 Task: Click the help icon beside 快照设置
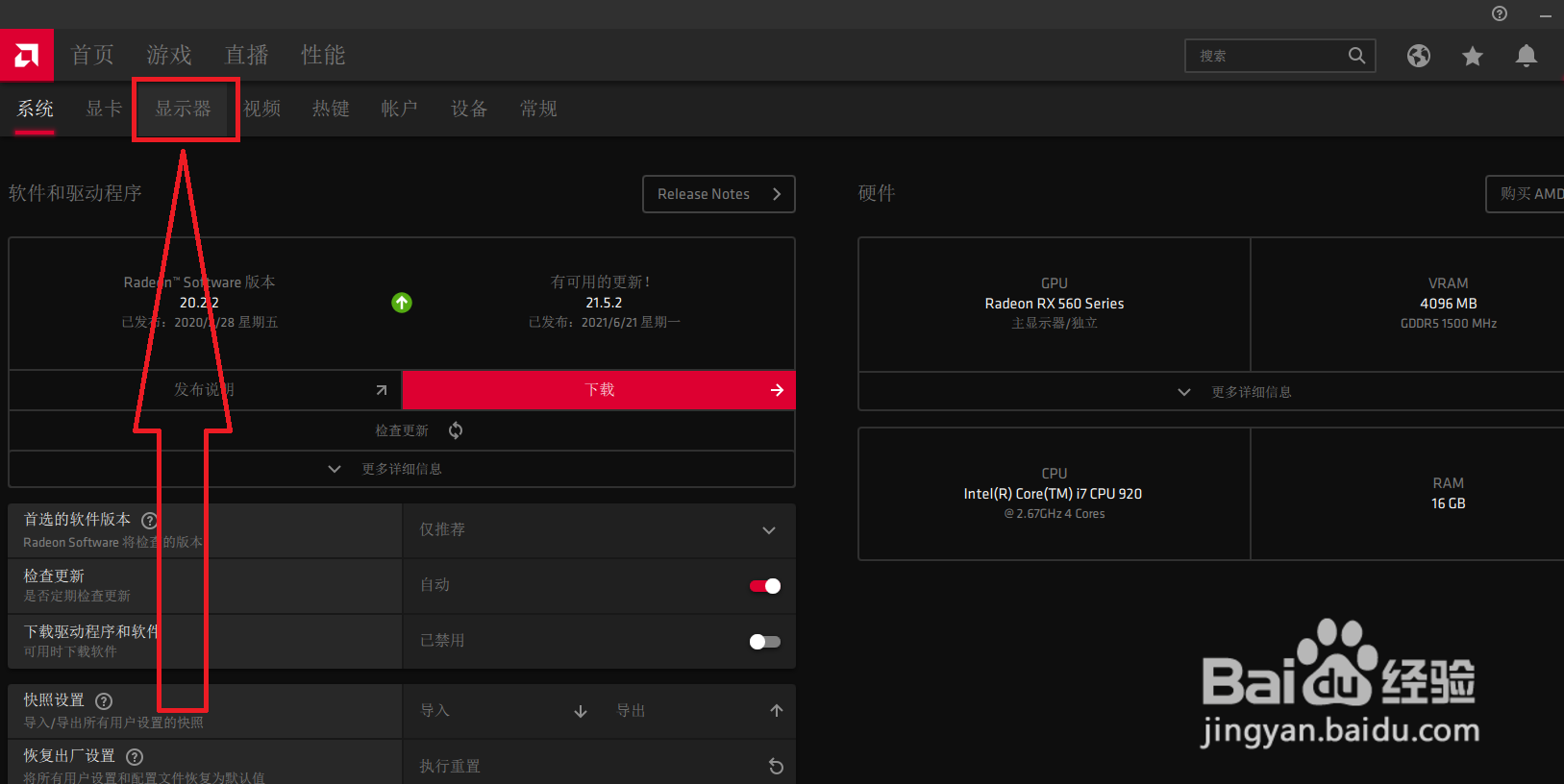tap(104, 701)
